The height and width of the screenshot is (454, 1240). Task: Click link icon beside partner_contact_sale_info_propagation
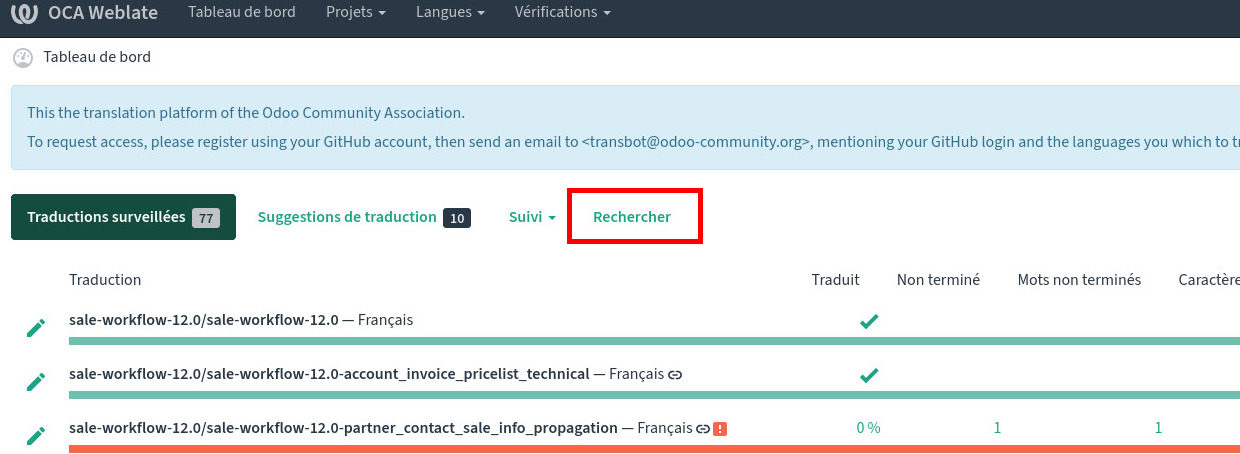point(703,429)
